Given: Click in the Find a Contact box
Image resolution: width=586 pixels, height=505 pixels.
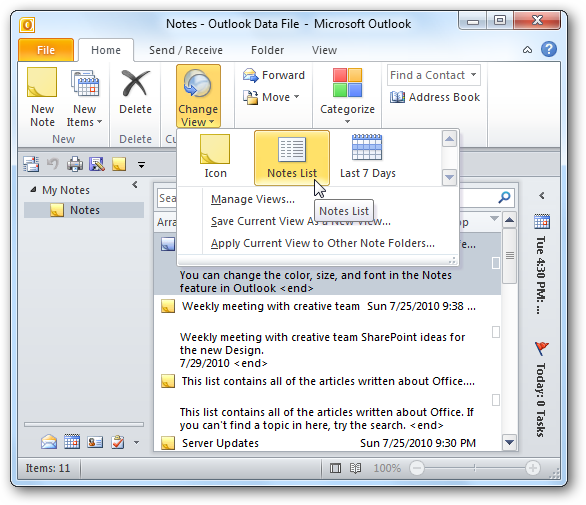Looking at the screenshot, I should [x=434, y=75].
